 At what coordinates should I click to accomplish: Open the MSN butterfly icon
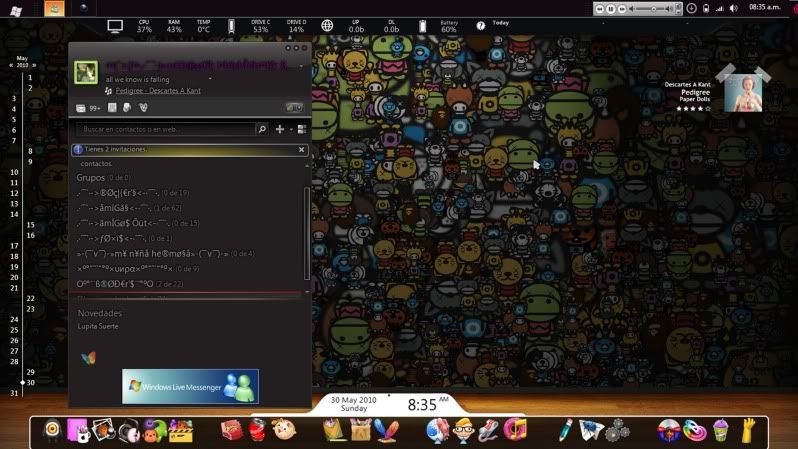tap(88, 358)
